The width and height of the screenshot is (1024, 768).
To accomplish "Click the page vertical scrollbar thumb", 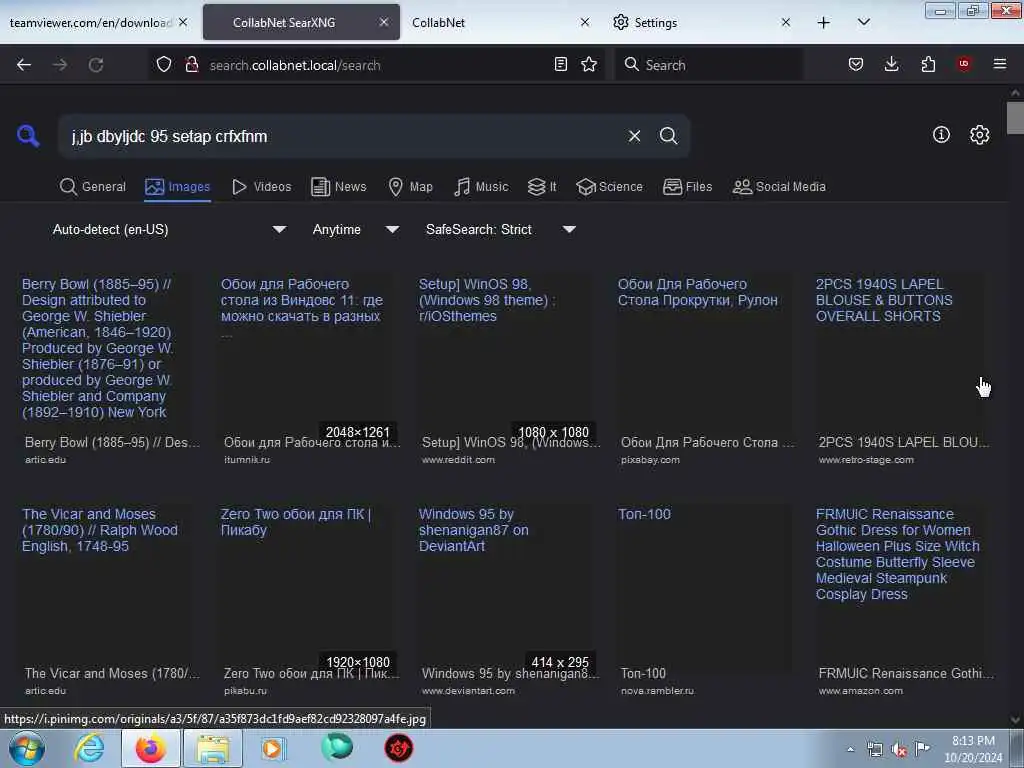I will tap(1015, 118).
